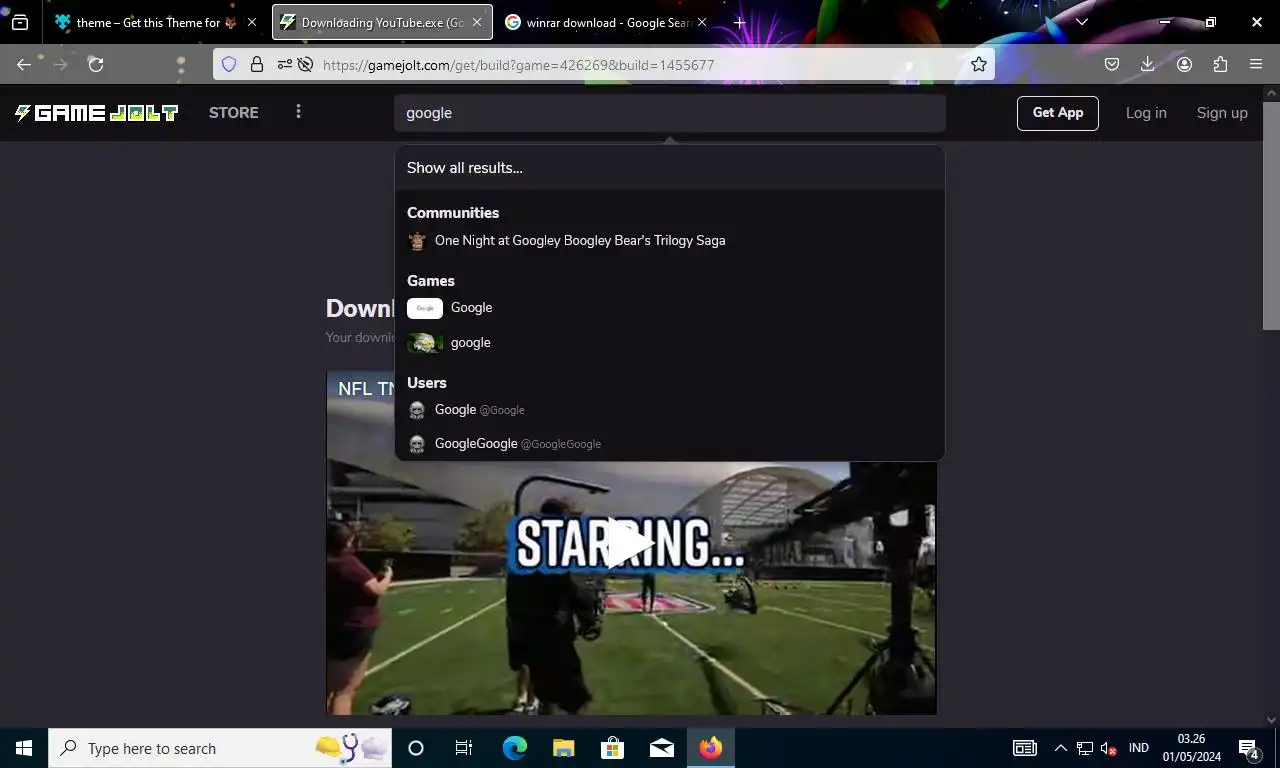Open Cortana from the taskbar
The width and height of the screenshot is (1280, 768).
(416, 748)
